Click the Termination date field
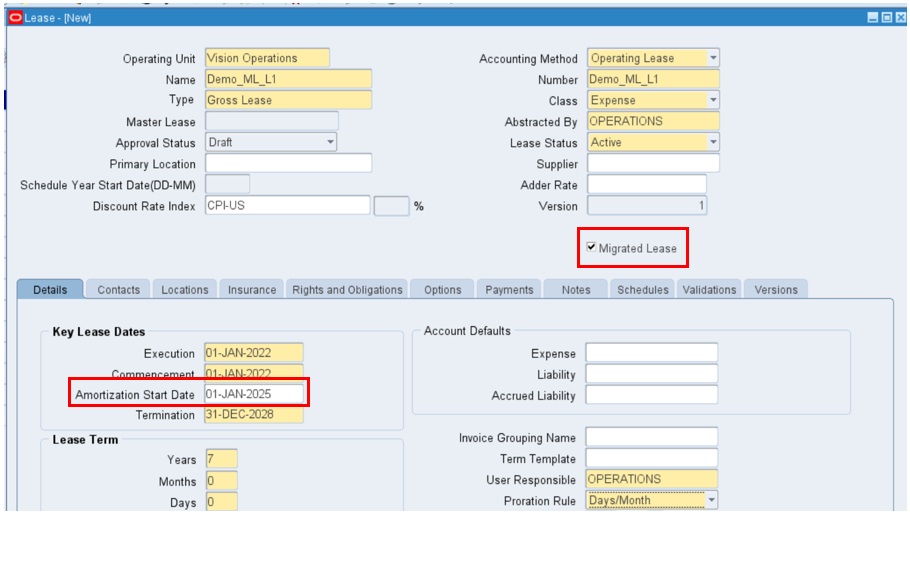The width and height of the screenshot is (910, 562). click(254, 415)
